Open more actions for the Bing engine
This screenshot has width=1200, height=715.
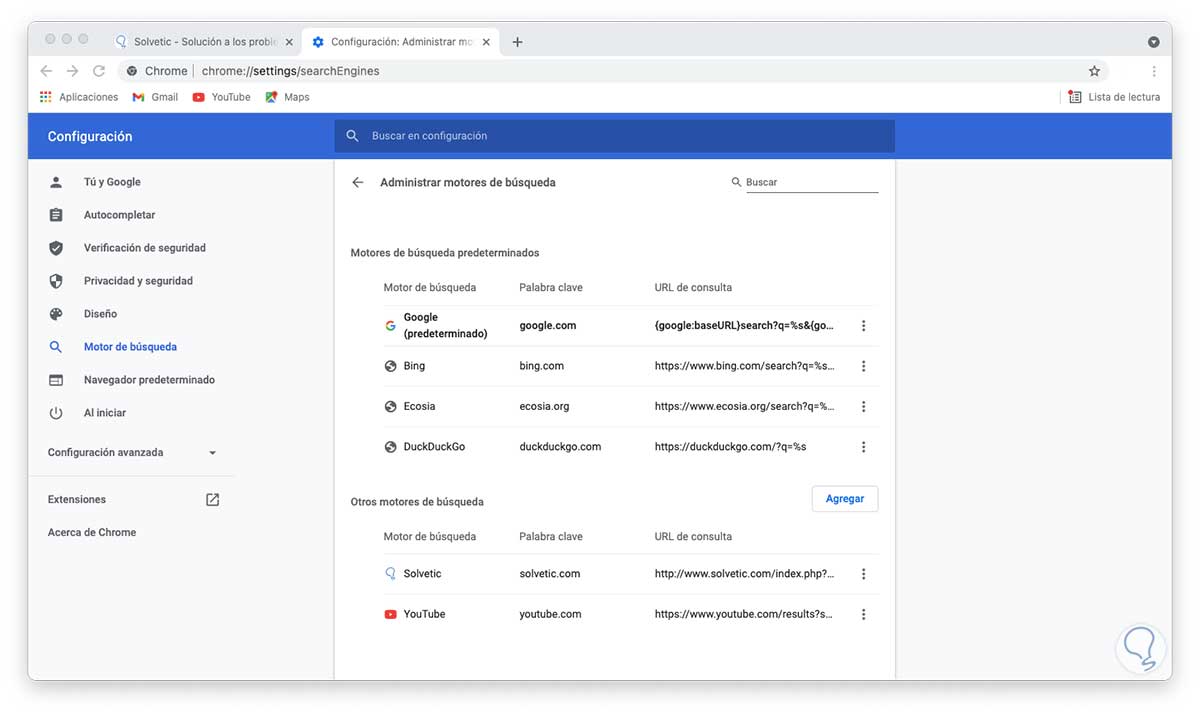(x=863, y=366)
